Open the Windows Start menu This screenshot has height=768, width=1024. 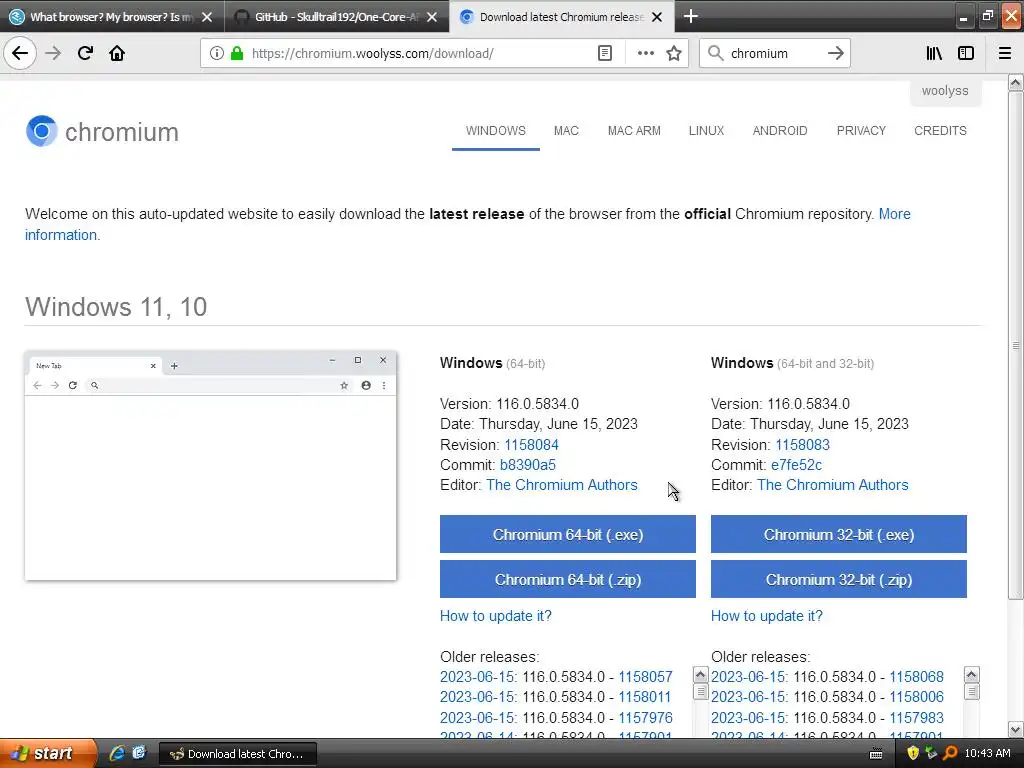[x=48, y=753]
